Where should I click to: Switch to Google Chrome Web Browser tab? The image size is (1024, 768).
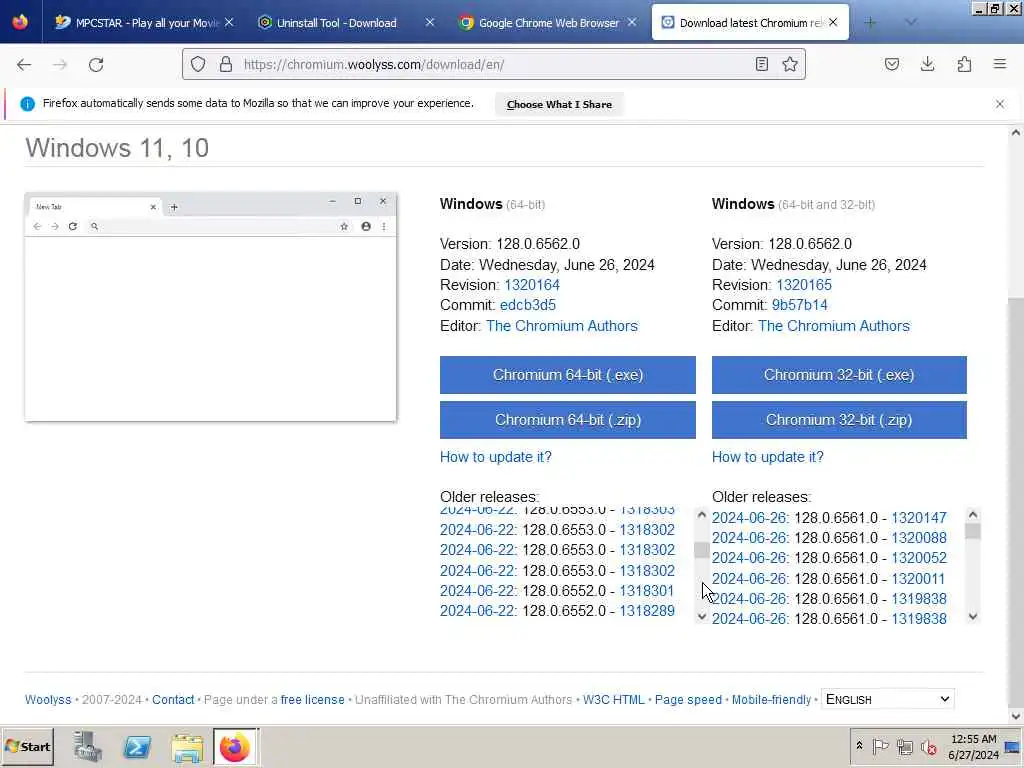tap(549, 23)
